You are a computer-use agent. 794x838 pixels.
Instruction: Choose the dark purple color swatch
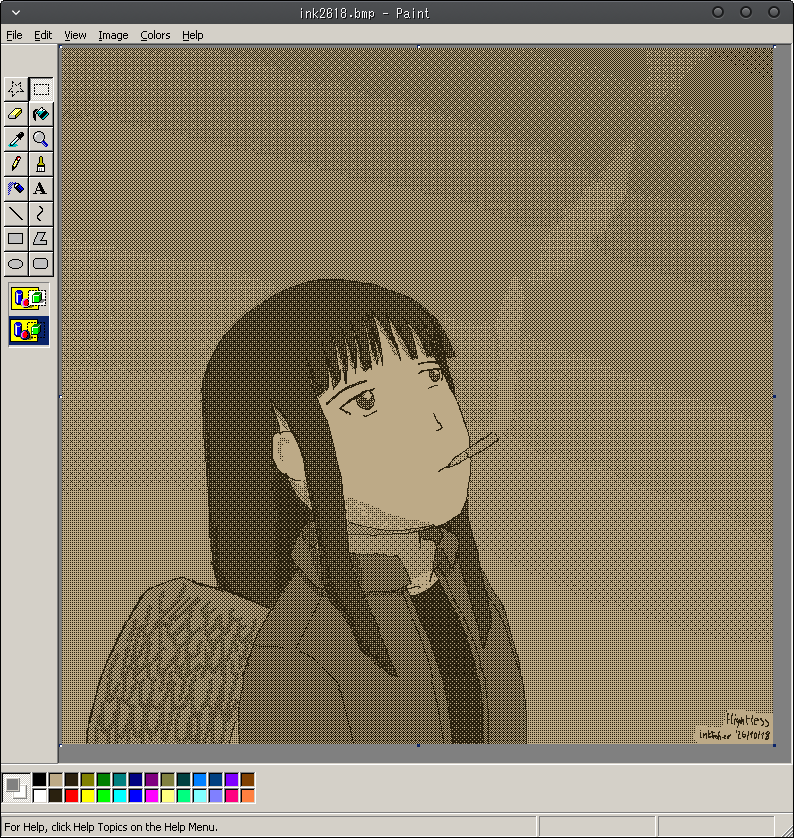pos(152,780)
